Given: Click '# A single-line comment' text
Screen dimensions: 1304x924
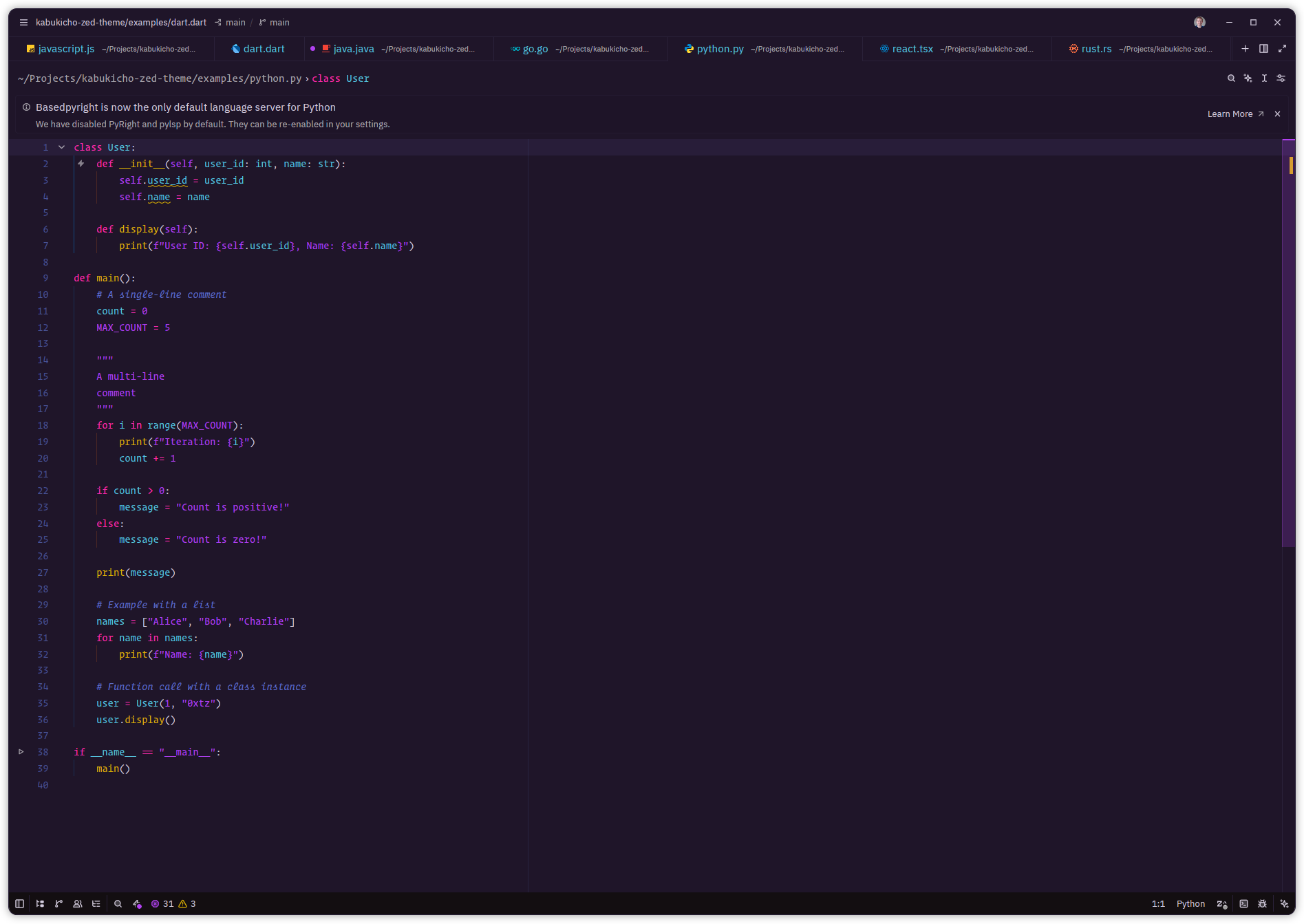Looking at the screenshot, I should [161, 294].
